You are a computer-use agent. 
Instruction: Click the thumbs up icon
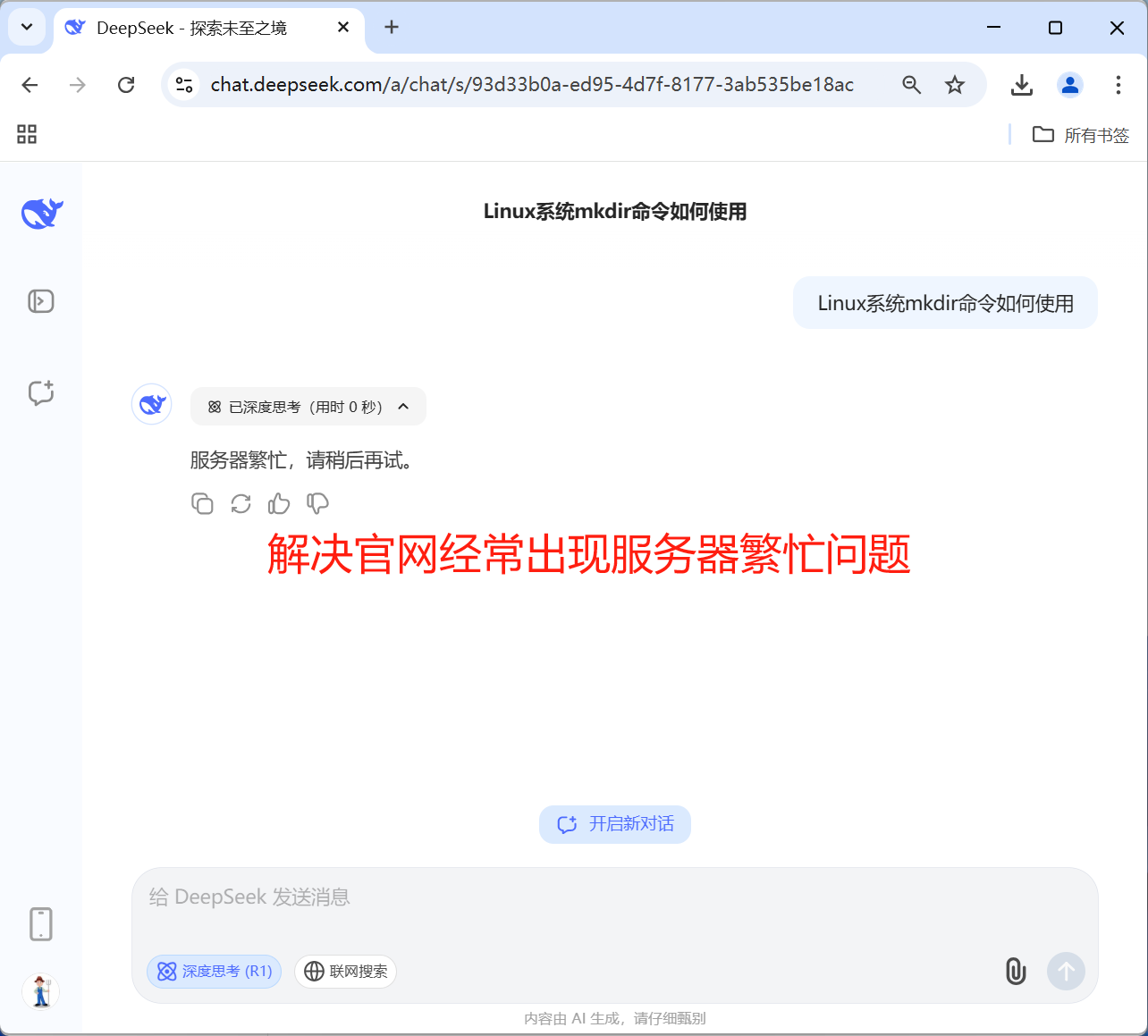(279, 504)
